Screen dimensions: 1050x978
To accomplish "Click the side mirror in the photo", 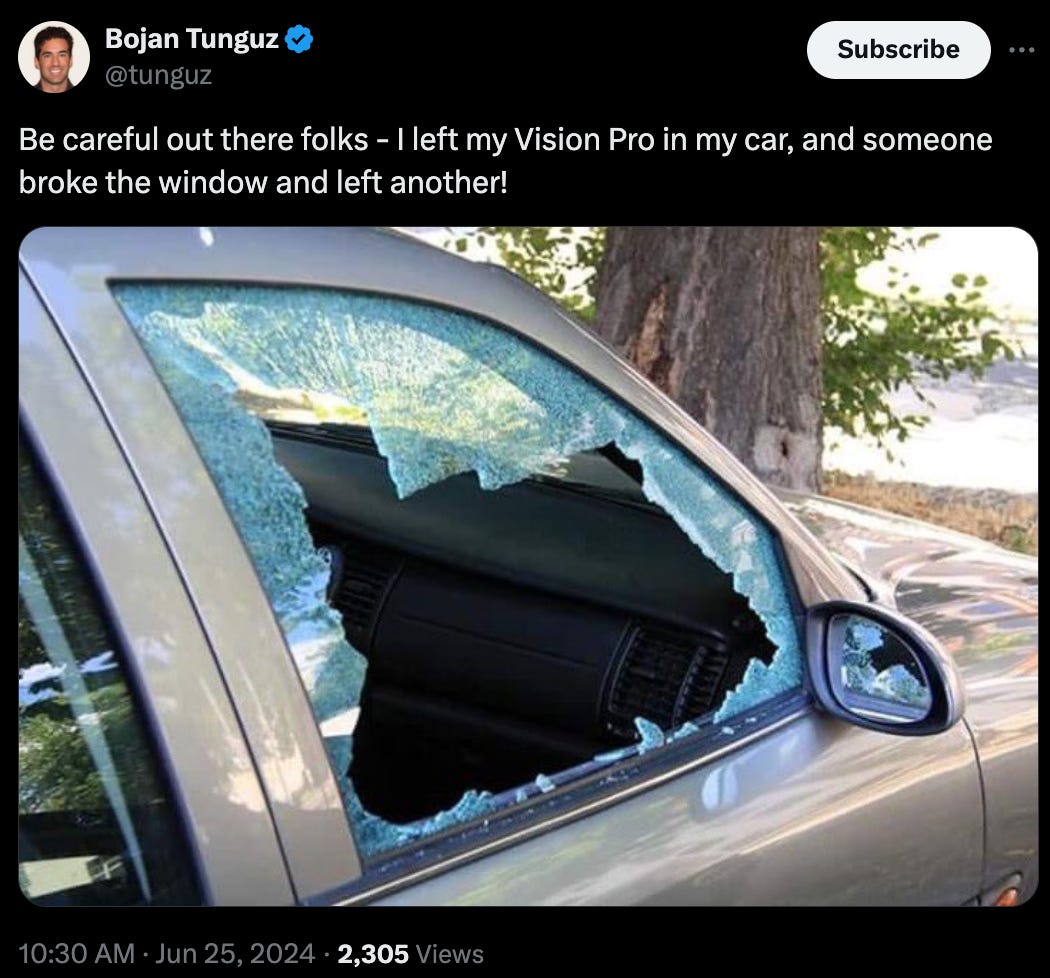I will coord(883,667).
